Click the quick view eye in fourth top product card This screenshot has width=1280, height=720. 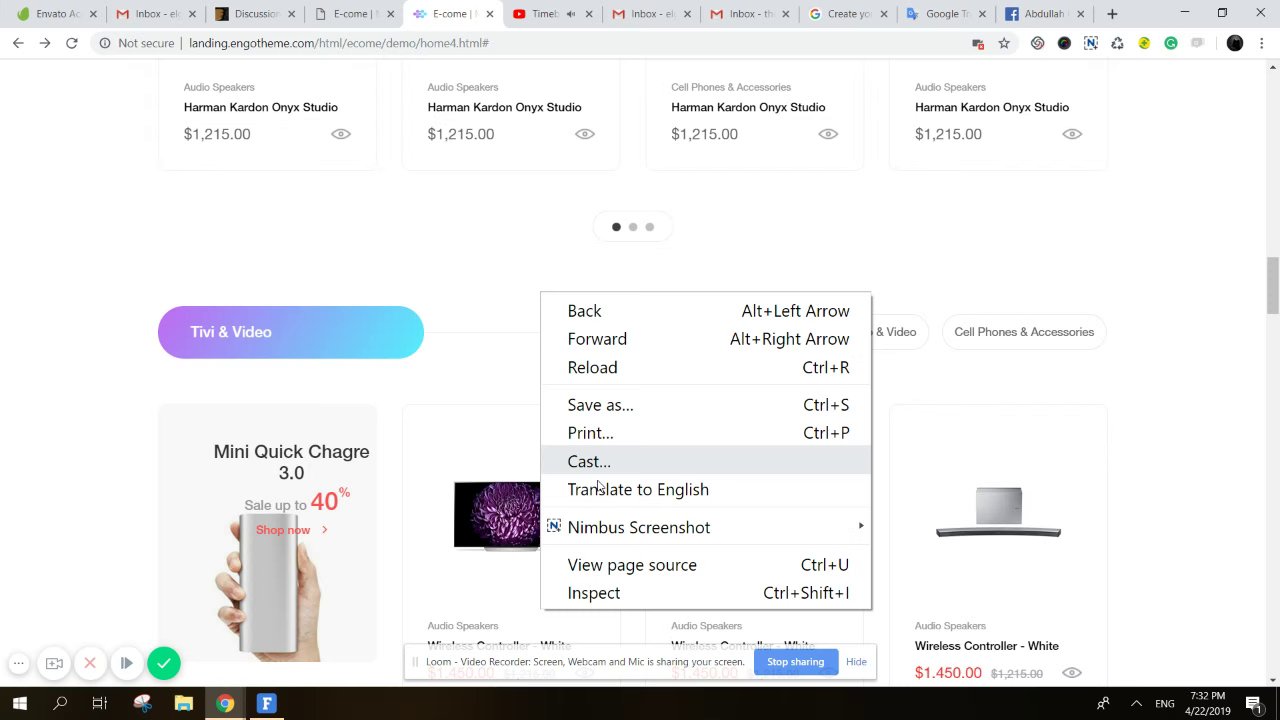coord(1072,134)
